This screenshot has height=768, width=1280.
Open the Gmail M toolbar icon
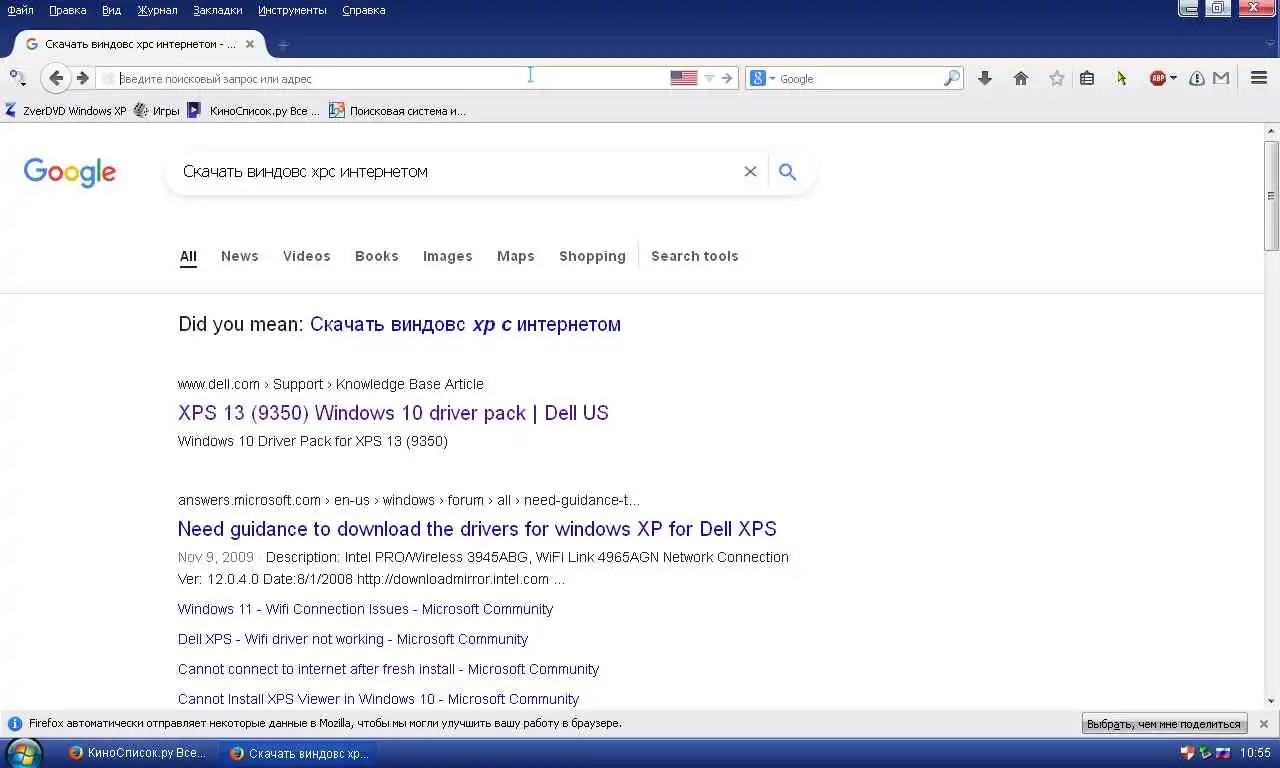pos(1221,78)
